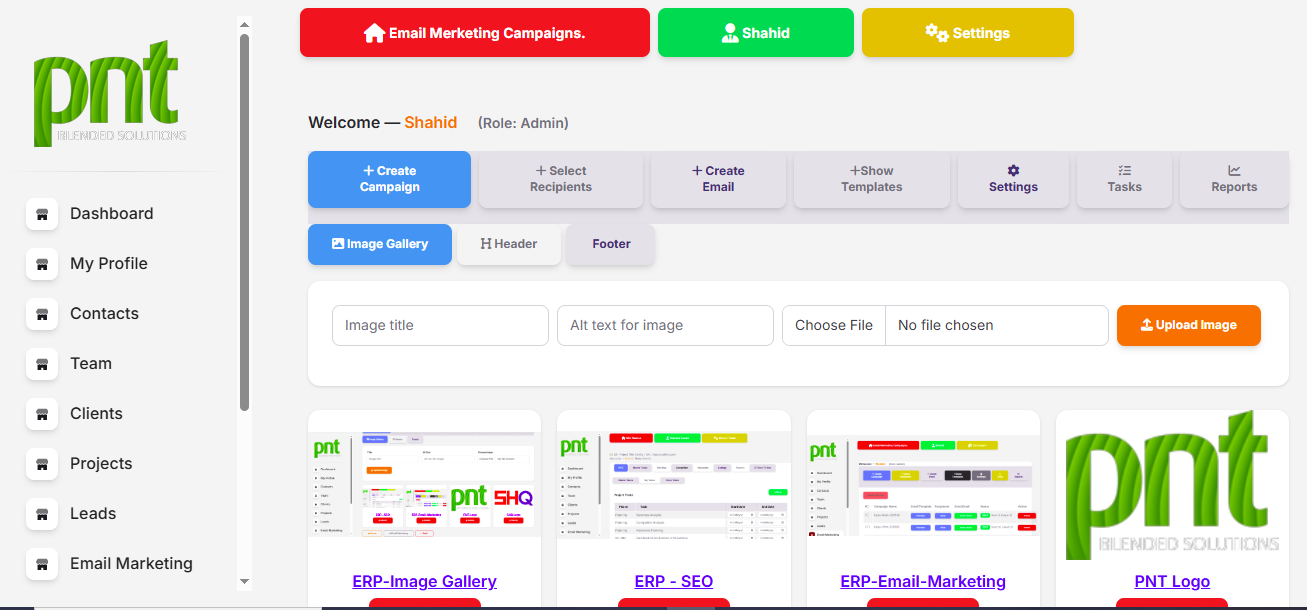
Task: Click the home icon in red campaigns button
Action: [x=375, y=33]
